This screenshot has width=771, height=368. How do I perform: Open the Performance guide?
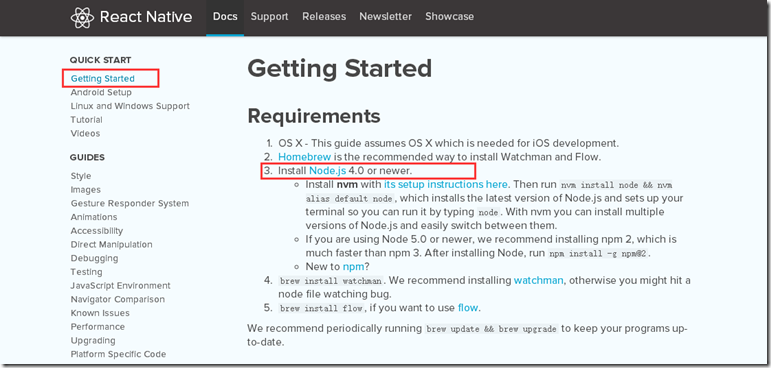(x=97, y=327)
